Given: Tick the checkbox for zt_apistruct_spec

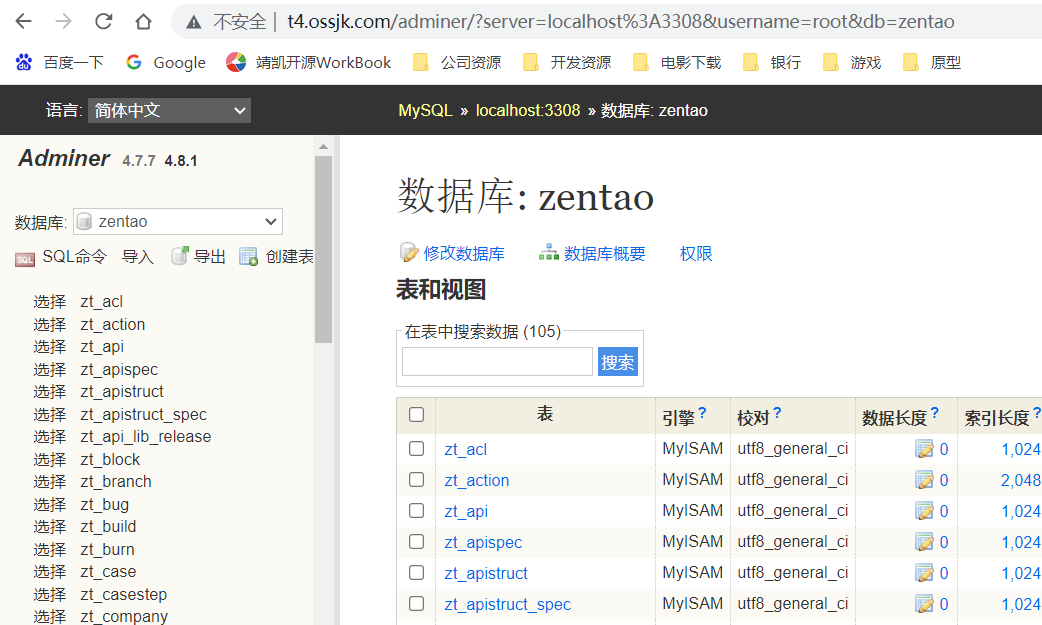Looking at the screenshot, I should tap(416, 604).
